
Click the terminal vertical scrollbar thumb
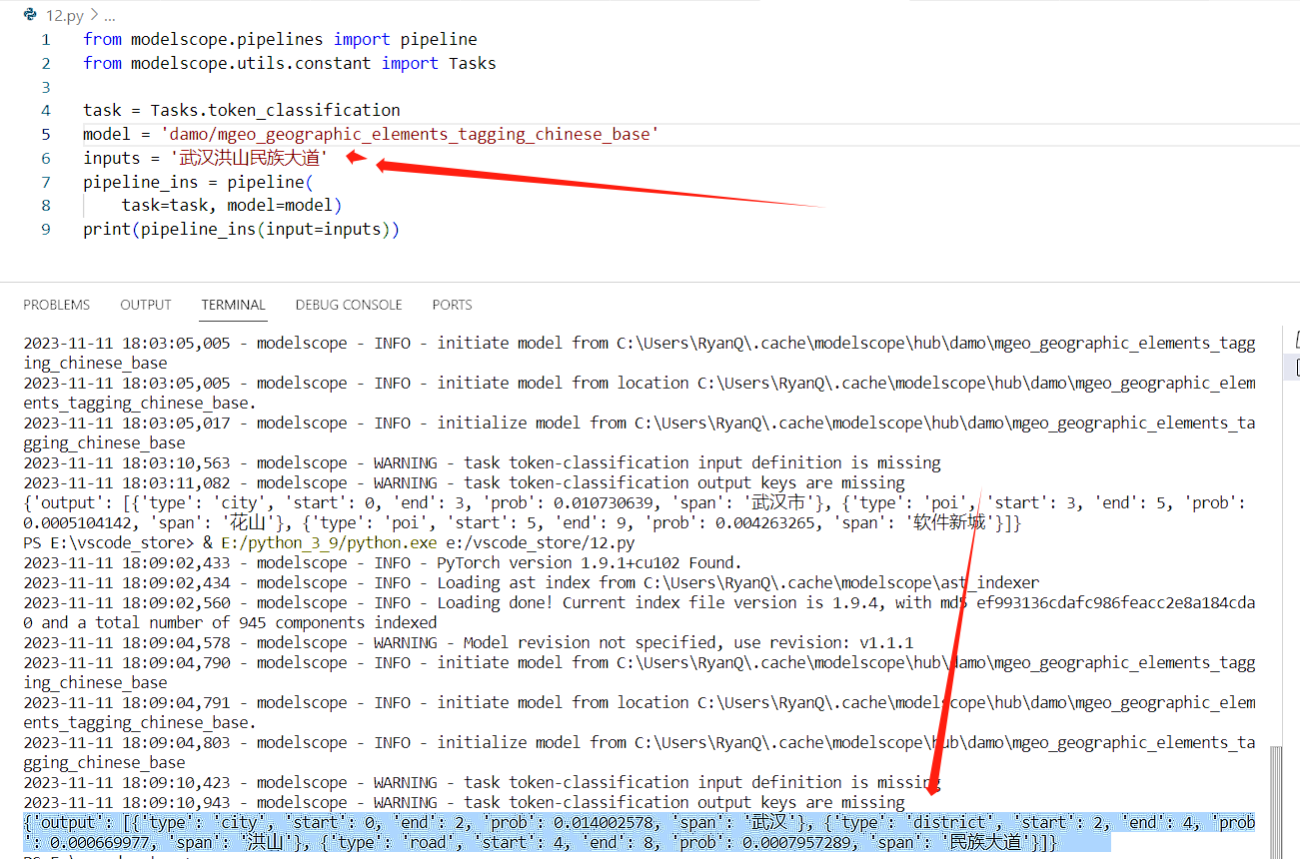click(x=1274, y=800)
